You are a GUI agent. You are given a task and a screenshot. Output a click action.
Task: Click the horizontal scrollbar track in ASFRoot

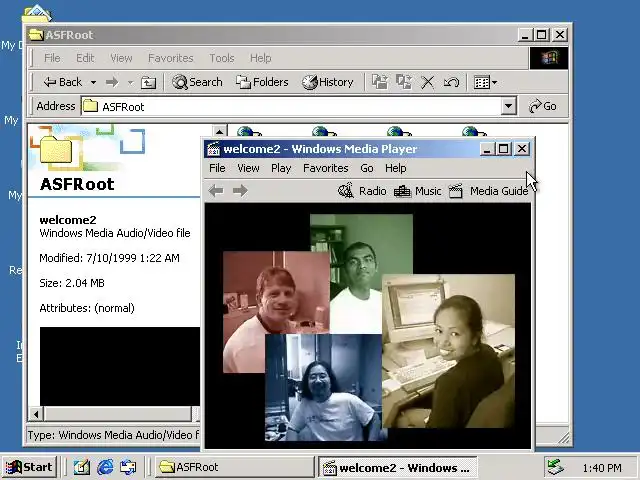(x=118, y=414)
